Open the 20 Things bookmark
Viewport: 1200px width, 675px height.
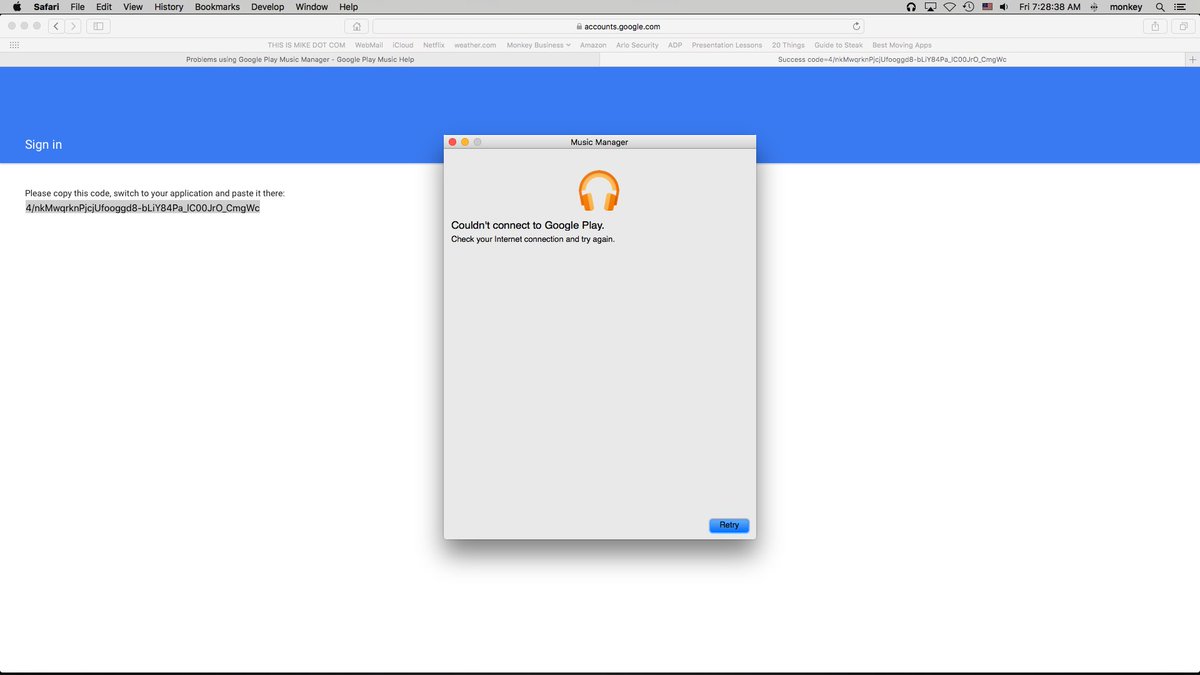pos(788,45)
